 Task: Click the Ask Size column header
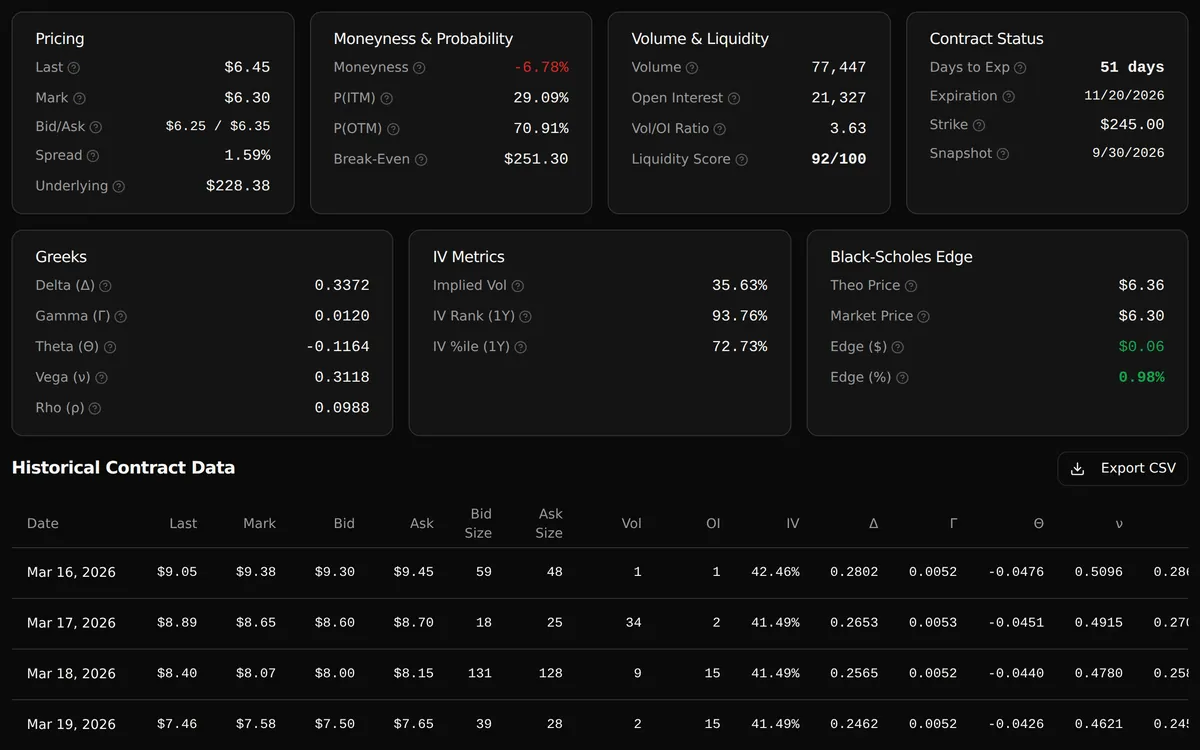click(549, 524)
